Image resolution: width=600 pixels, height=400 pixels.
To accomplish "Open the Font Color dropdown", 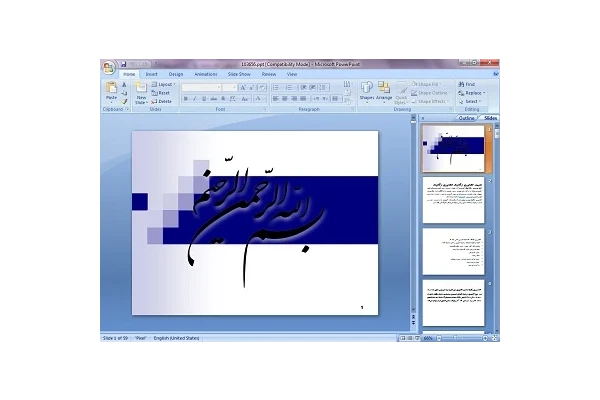I will [x=260, y=99].
